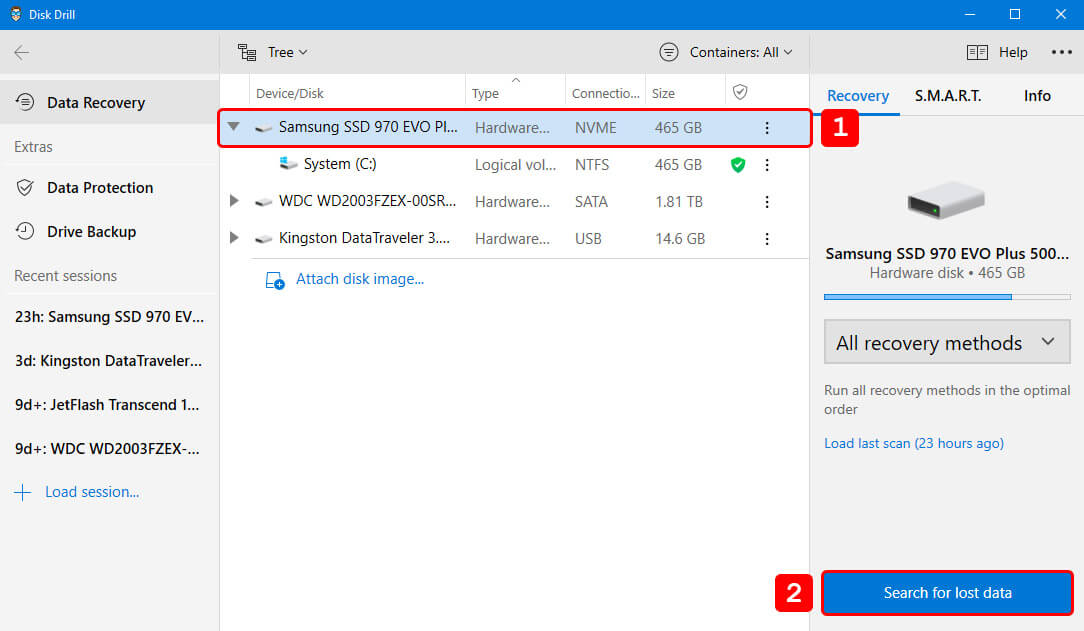The width and height of the screenshot is (1084, 631).
Task: Click the Load last scan (23 hours ago) link
Action: [913, 443]
